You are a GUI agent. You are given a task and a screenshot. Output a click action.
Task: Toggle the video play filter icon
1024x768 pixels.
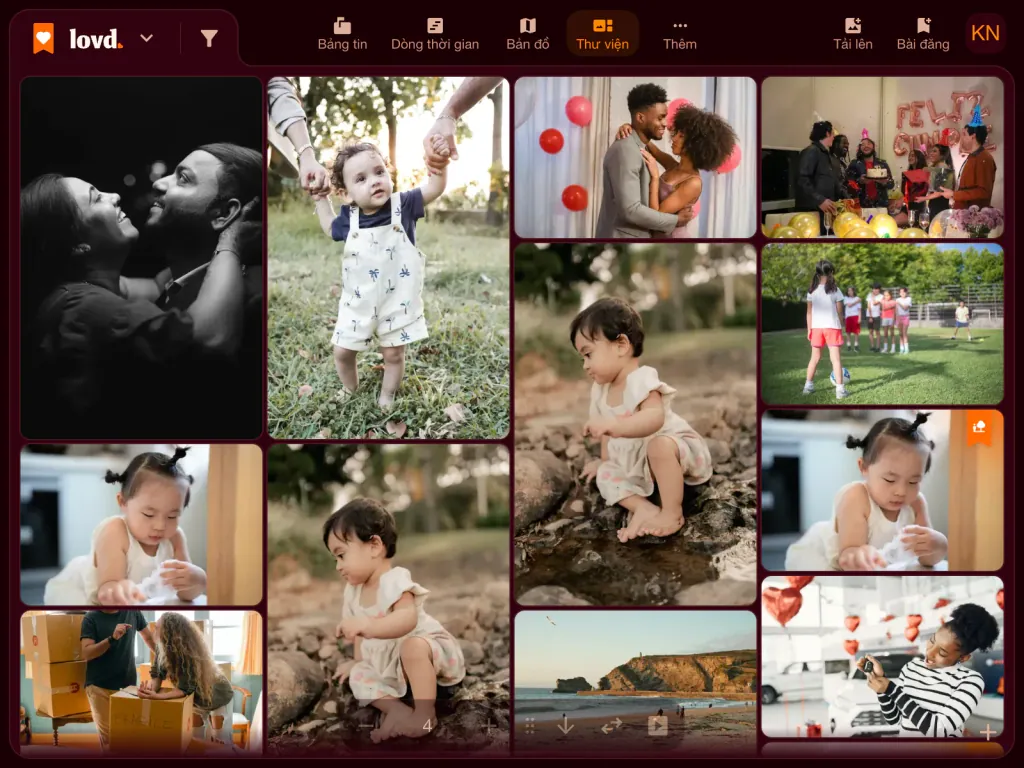point(658,726)
